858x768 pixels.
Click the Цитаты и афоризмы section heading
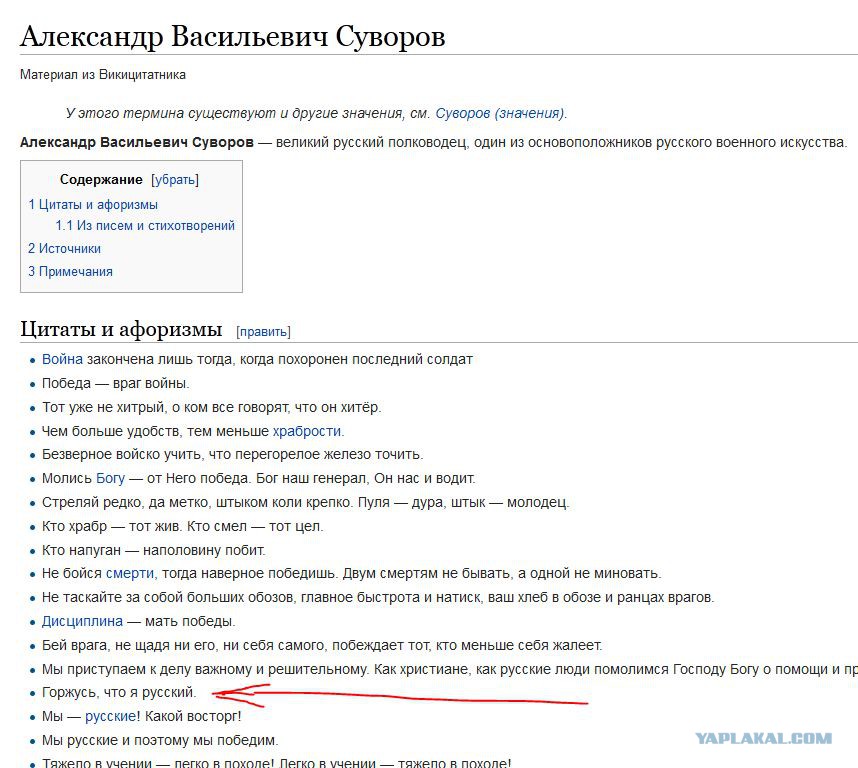pyautogui.click(x=121, y=329)
